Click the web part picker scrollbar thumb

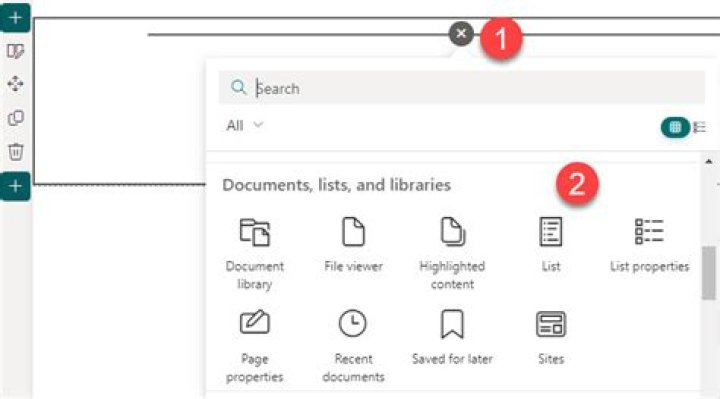click(709, 273)
